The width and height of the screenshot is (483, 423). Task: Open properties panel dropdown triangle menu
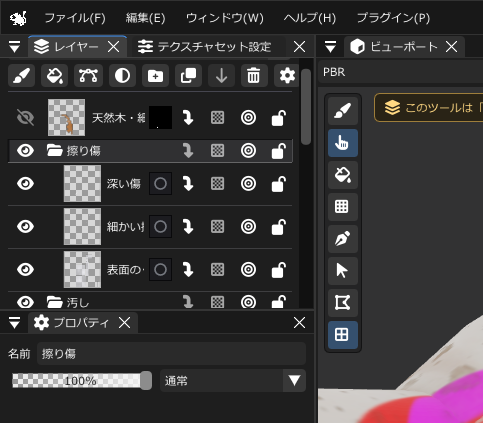coord(14,323)
